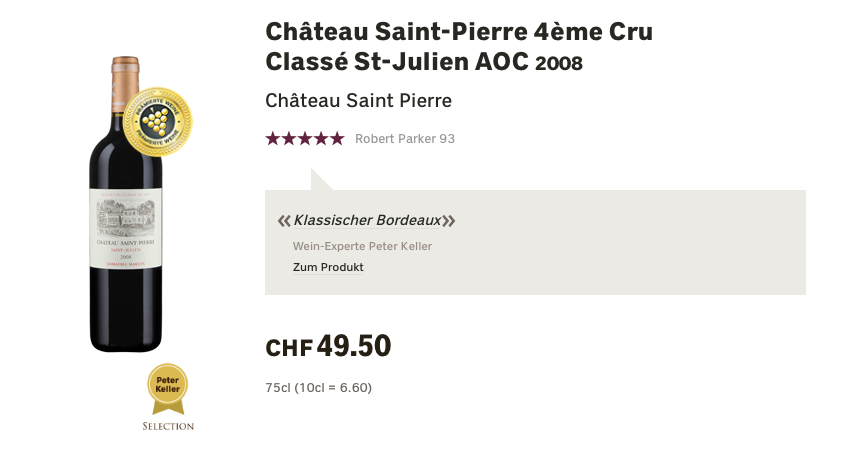This screenshot has width=858, height=459.
Task: Click the opening quote chevrons icon
Action: (284, 221)
